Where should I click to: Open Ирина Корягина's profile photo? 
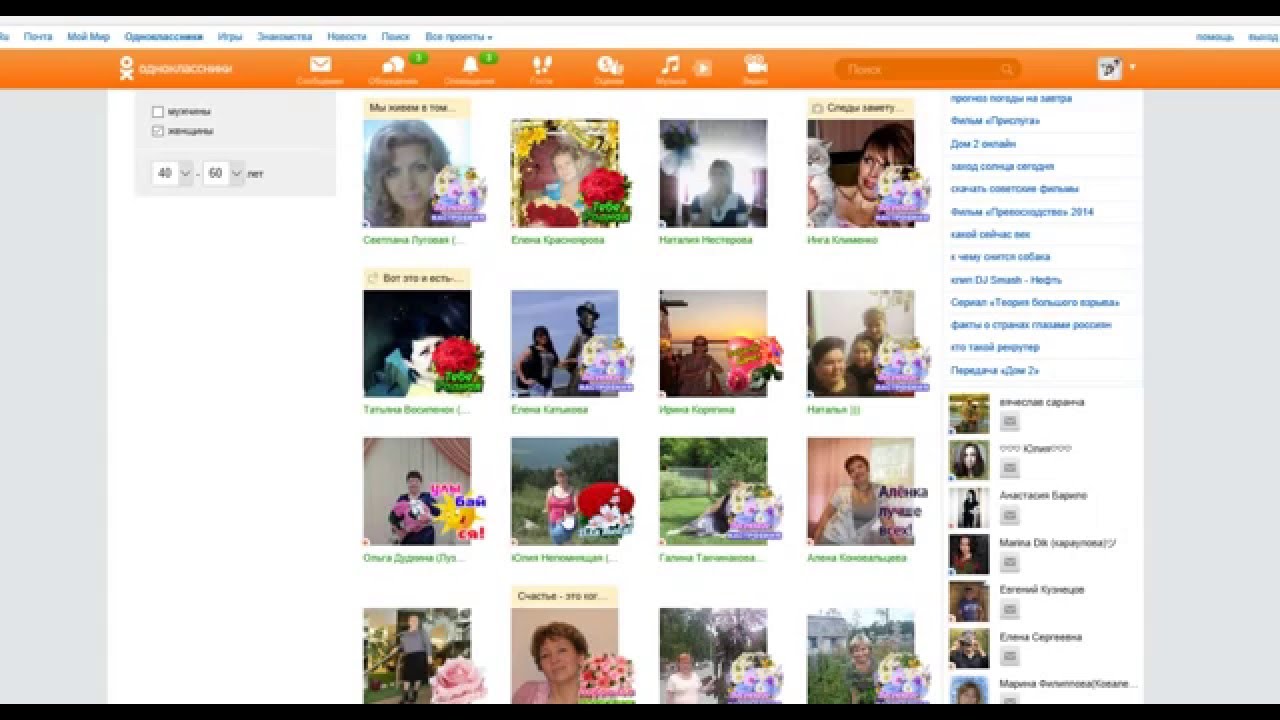(x=713, y=344)
